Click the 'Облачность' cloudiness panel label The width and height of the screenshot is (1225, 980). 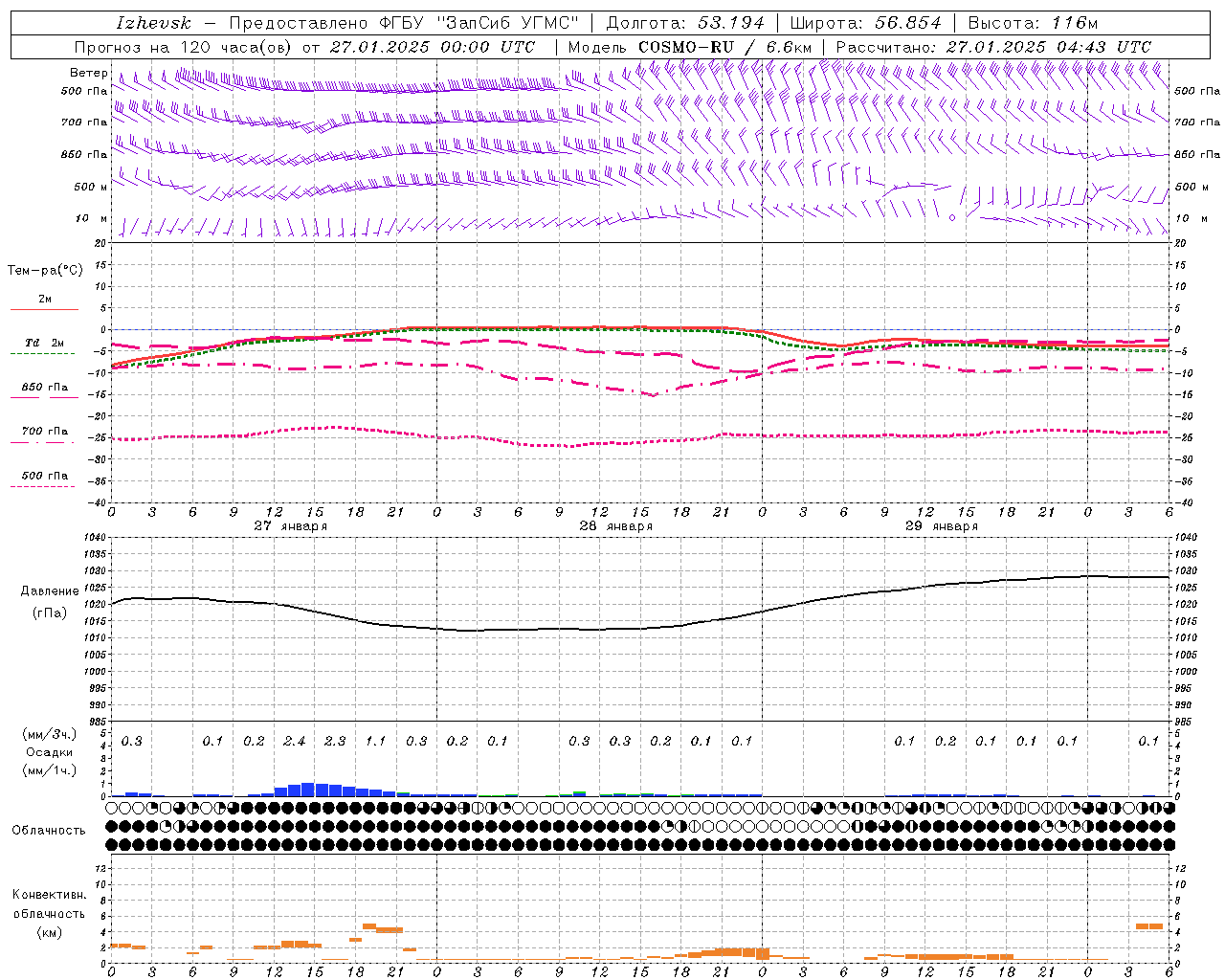click(49, 831)
